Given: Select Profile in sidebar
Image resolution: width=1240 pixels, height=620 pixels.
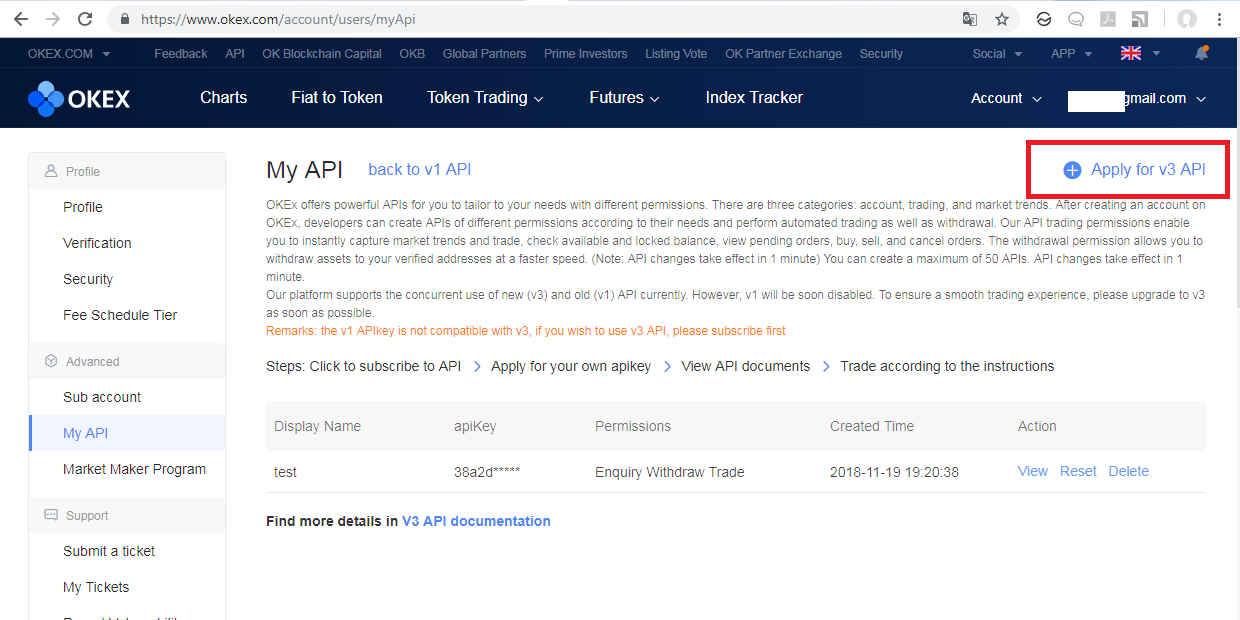Looking at the screenshot, I should [x=83, y=207].
